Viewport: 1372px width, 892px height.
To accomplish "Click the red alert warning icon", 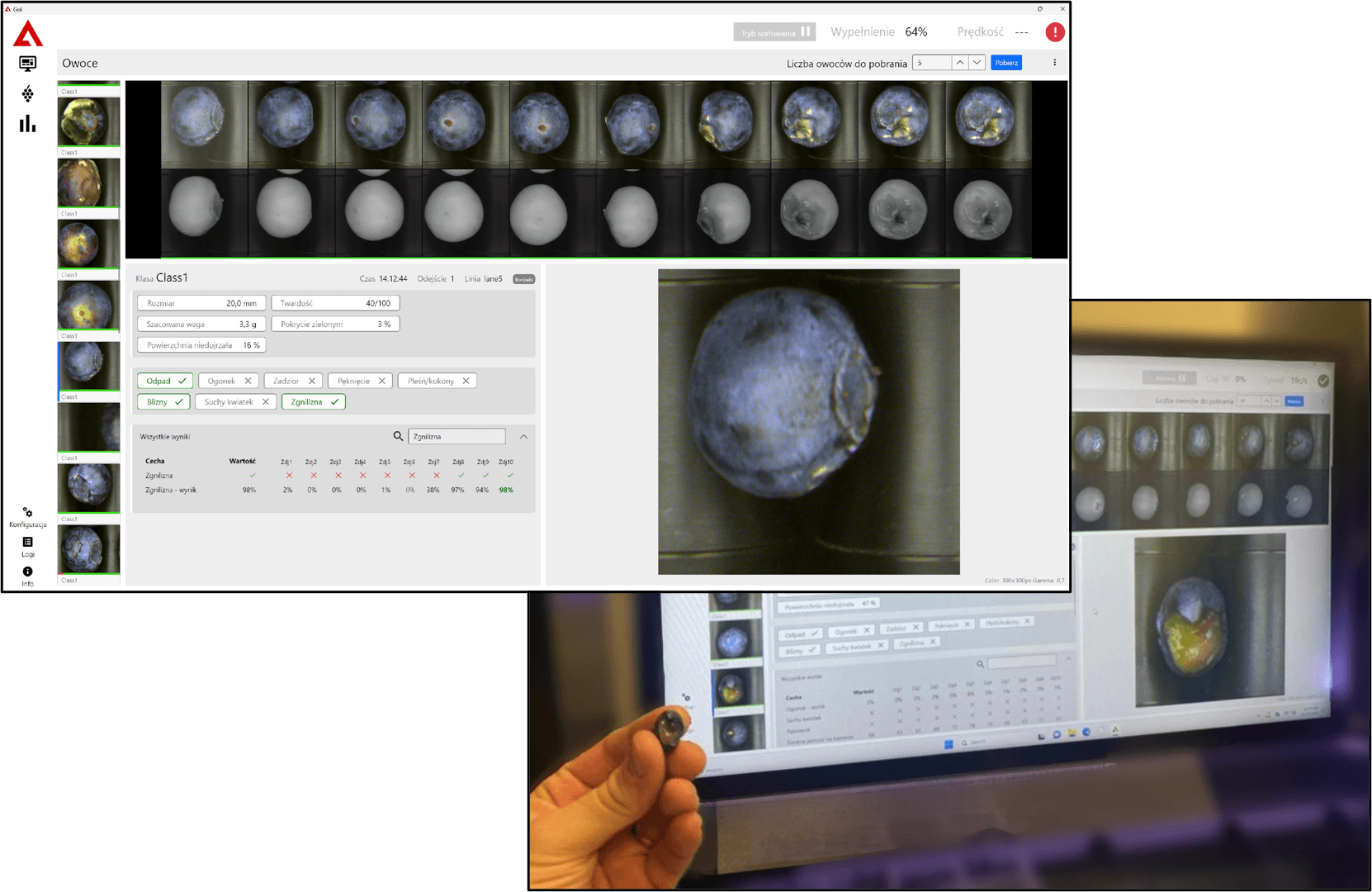I will (1054, 32).
